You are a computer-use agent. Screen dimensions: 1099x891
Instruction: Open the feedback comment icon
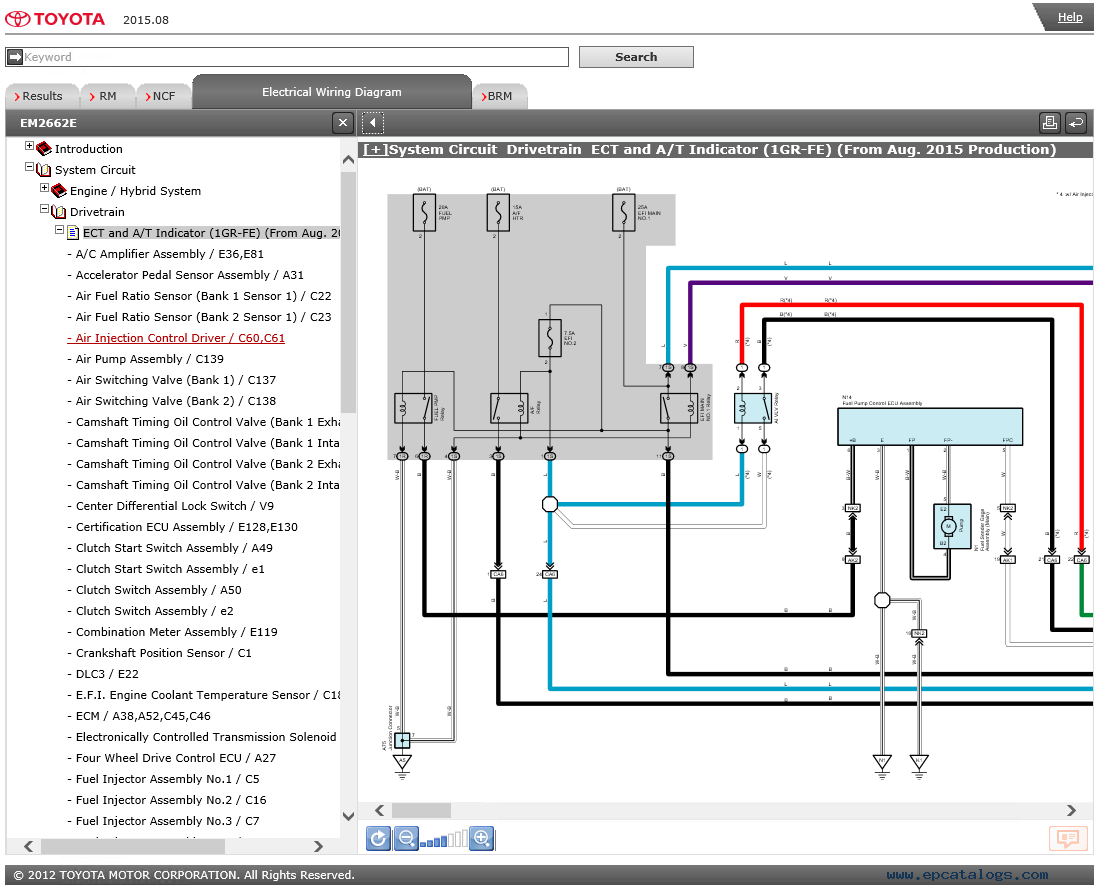(x=1067, y=838)
